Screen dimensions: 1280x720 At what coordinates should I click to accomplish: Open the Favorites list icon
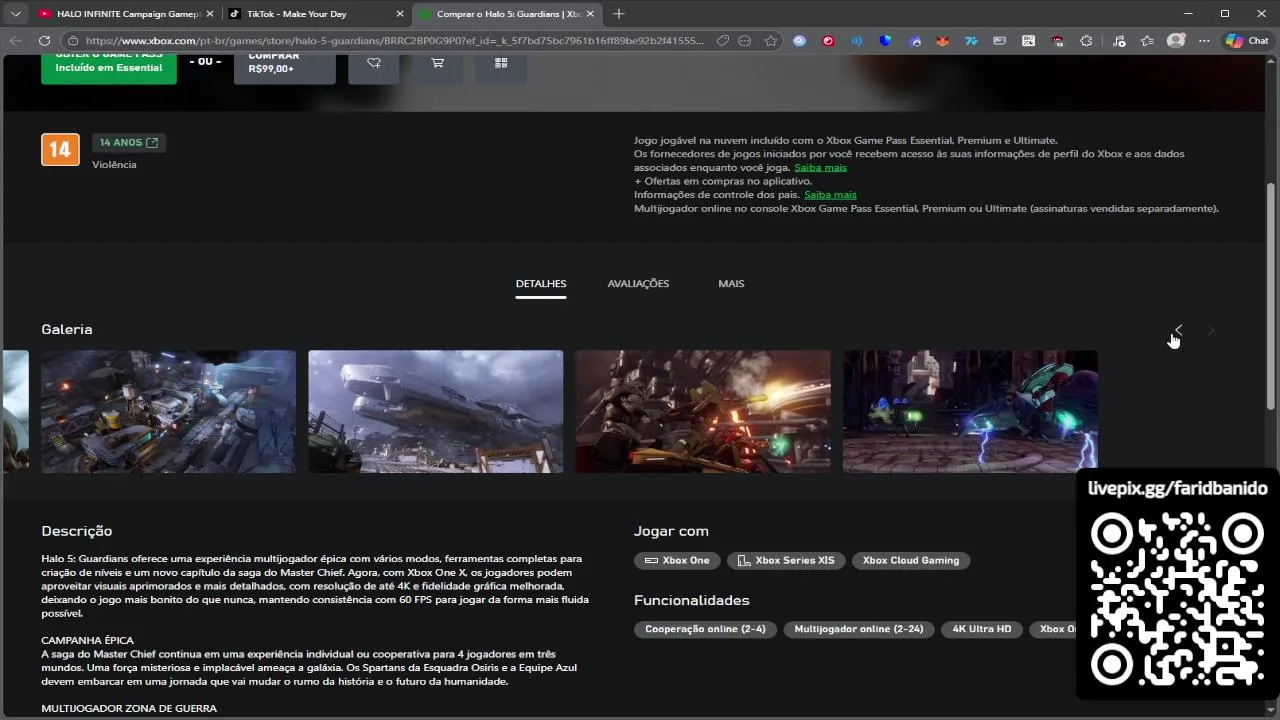1147,41
